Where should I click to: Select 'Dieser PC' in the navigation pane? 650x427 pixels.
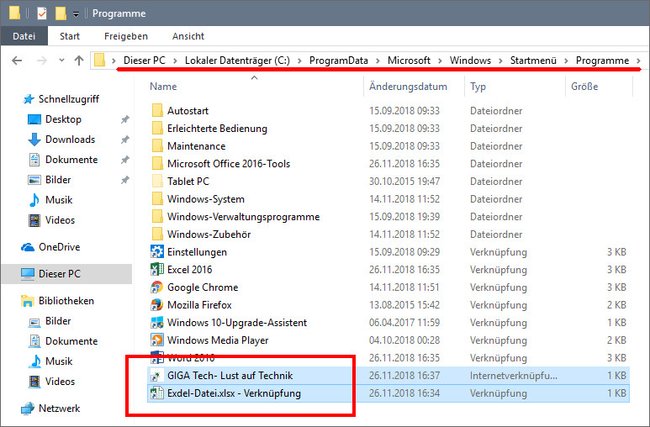66,274
